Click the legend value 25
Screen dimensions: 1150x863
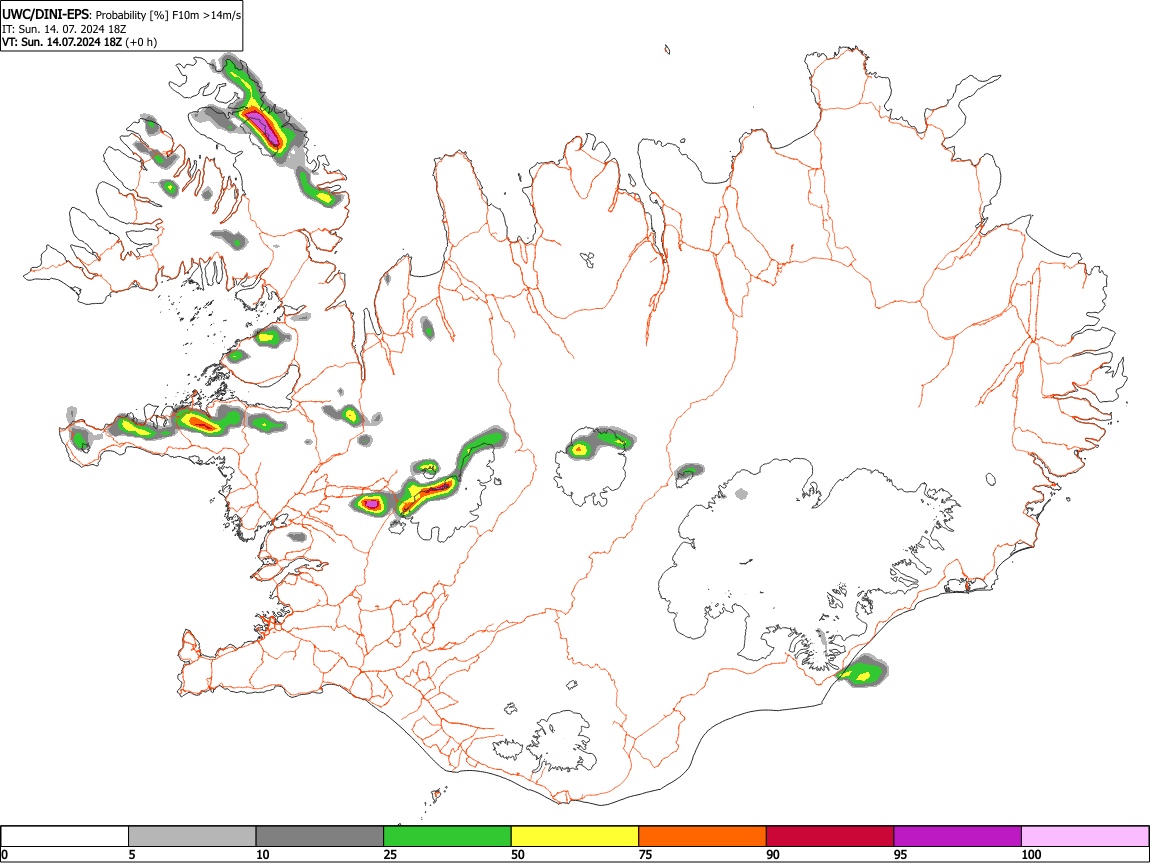[390, 854]
